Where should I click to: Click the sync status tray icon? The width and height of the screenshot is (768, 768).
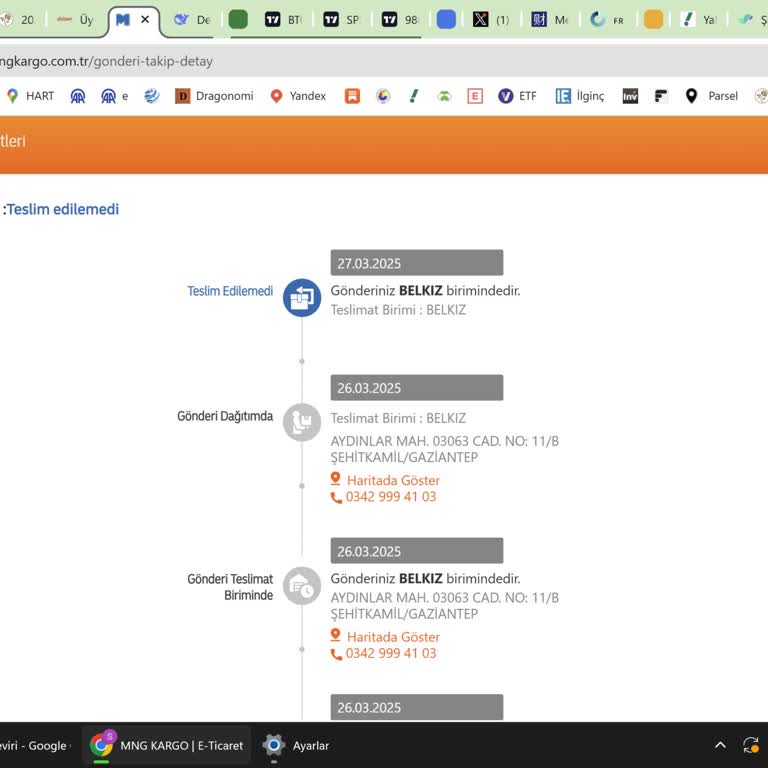(x=751, y=745)
